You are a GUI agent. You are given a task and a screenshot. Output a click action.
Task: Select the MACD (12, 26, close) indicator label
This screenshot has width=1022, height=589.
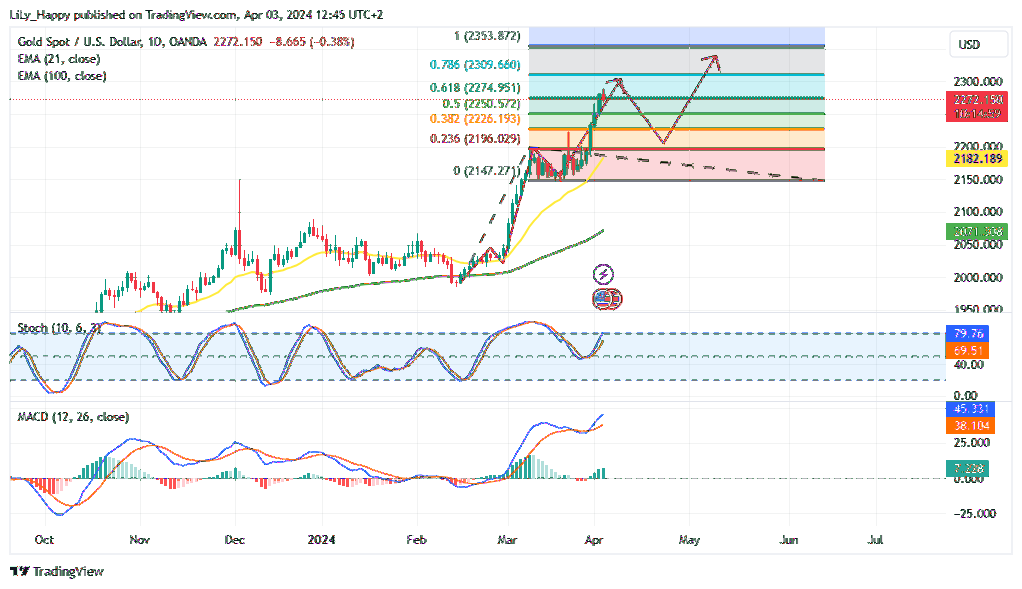point(73,416)
